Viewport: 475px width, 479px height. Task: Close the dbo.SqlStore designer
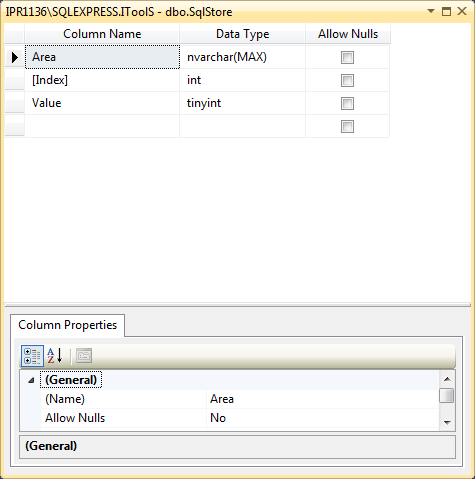pos(462,11)
